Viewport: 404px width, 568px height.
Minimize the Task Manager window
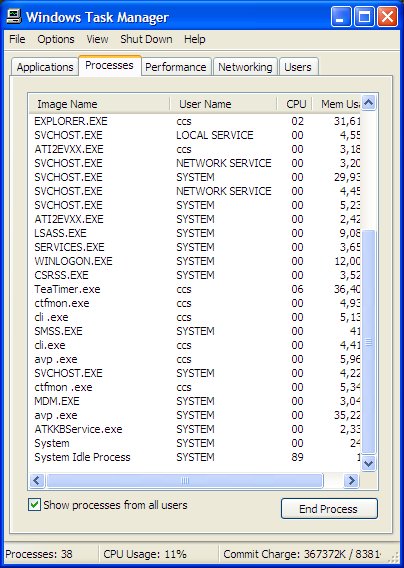click(341, 17)
